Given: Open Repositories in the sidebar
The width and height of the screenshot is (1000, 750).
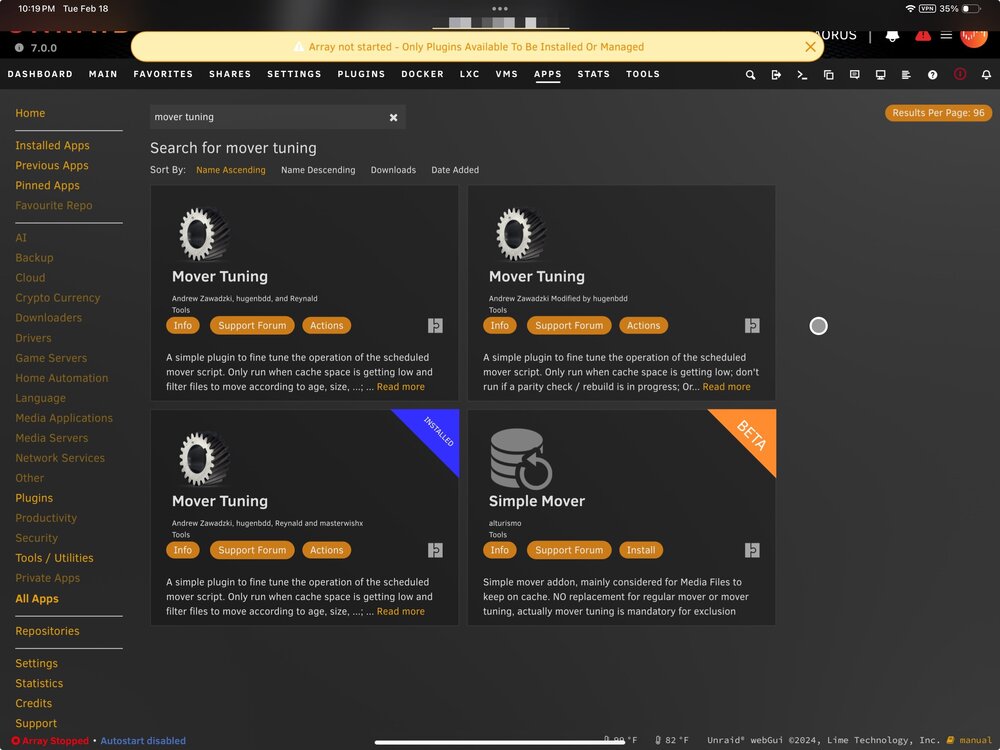Looking at the screenshot, I should tap(47, 631).
